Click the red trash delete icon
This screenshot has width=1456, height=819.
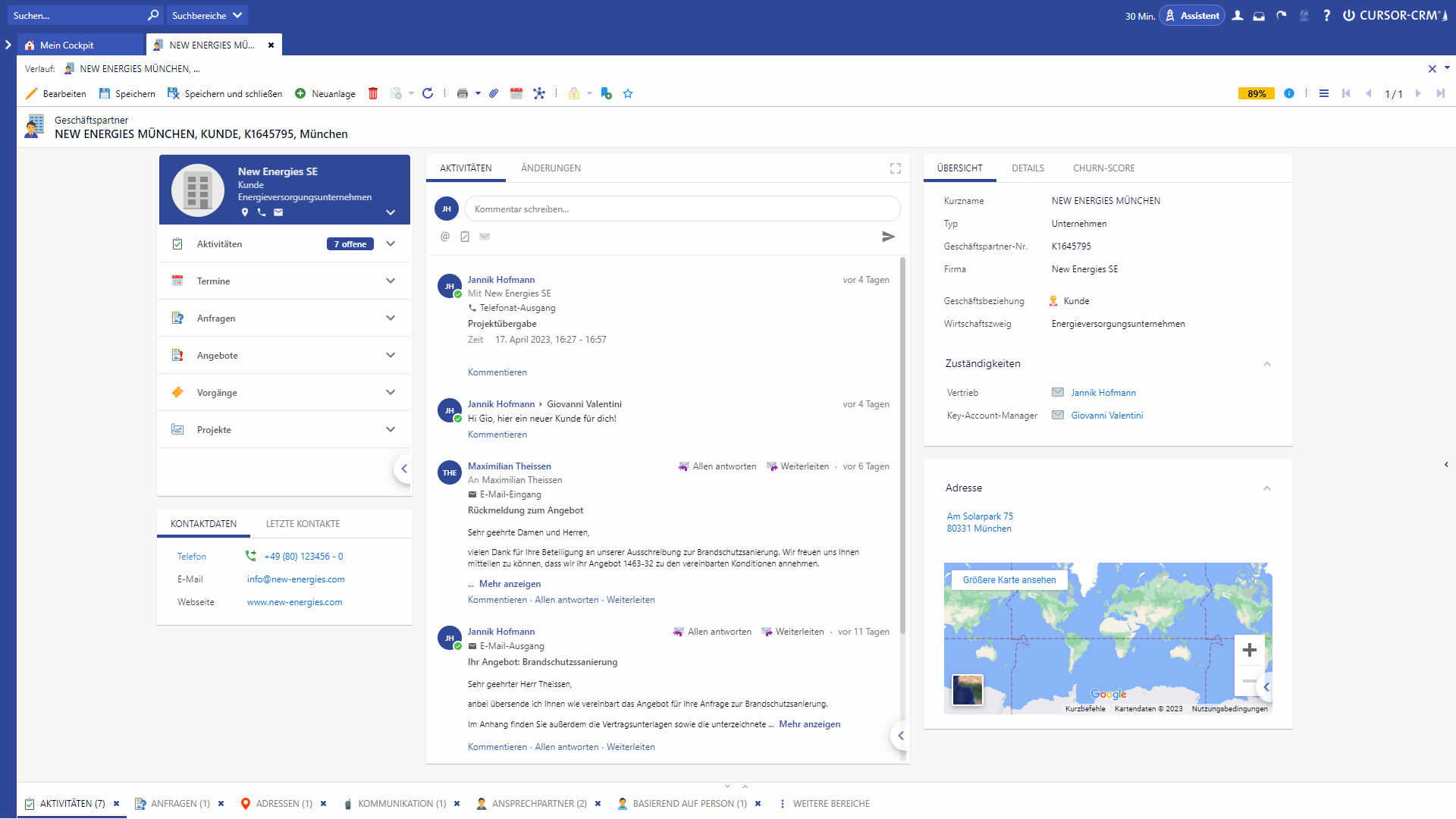click(373, 94)
